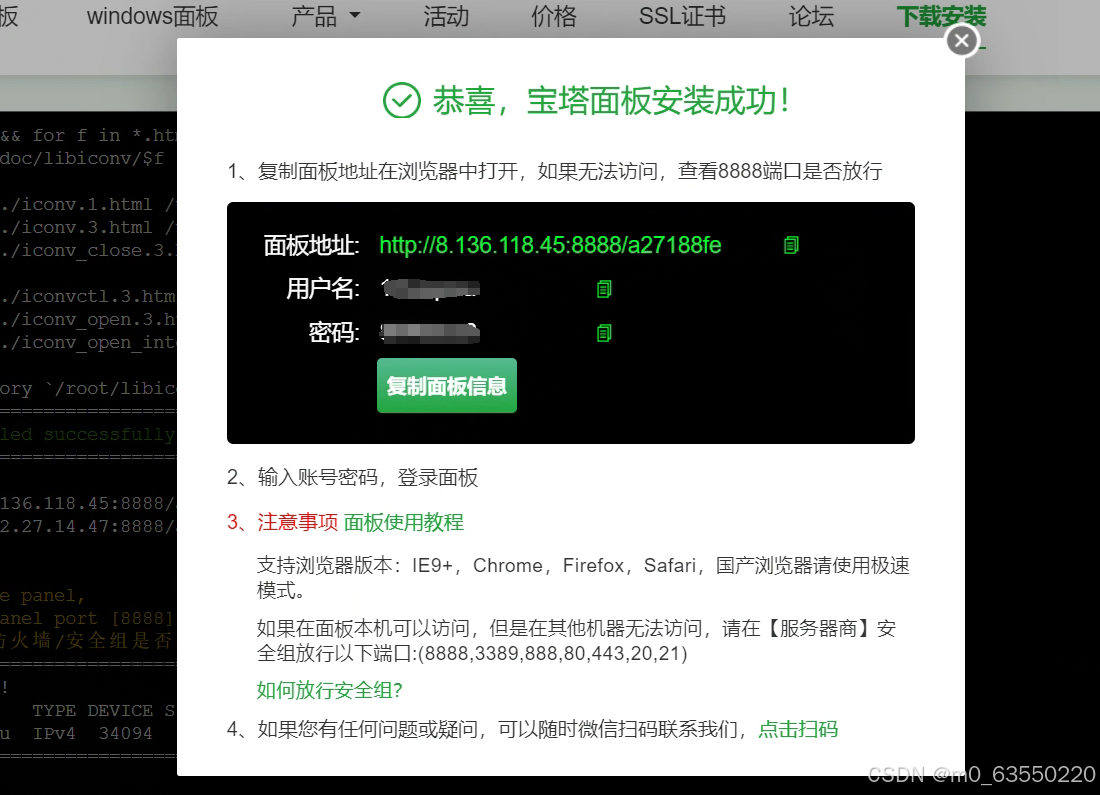Copy the username with its copy icon
Screen dimensions: 1100x795
(603, 289)
